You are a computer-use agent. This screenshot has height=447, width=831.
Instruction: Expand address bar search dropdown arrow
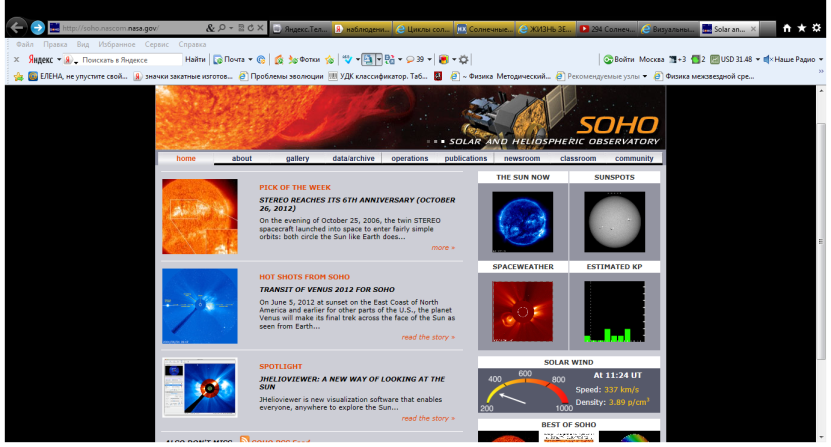pyautogui.click(x=231, y=28)
